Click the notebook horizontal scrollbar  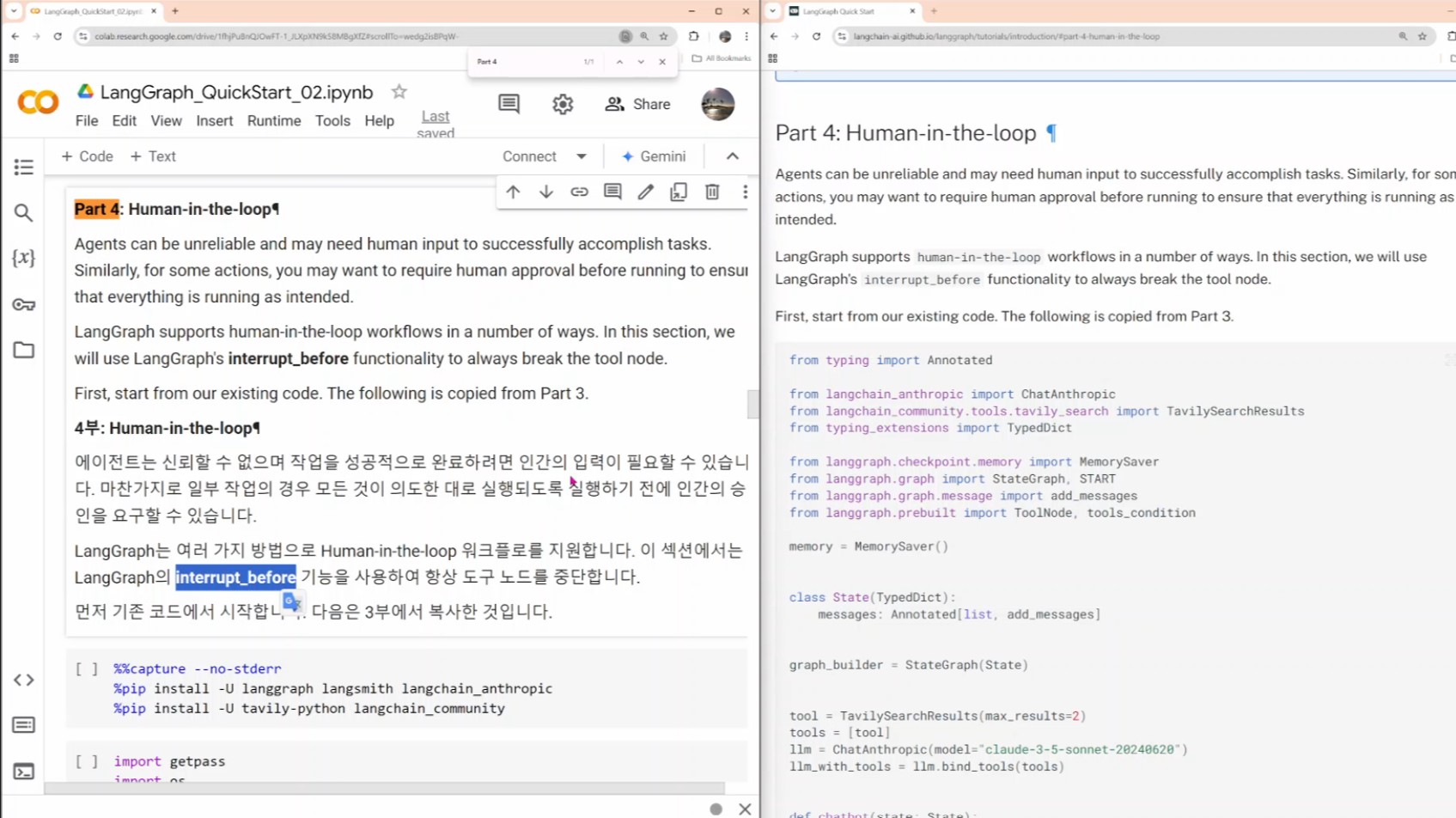(x=385, y=788)
